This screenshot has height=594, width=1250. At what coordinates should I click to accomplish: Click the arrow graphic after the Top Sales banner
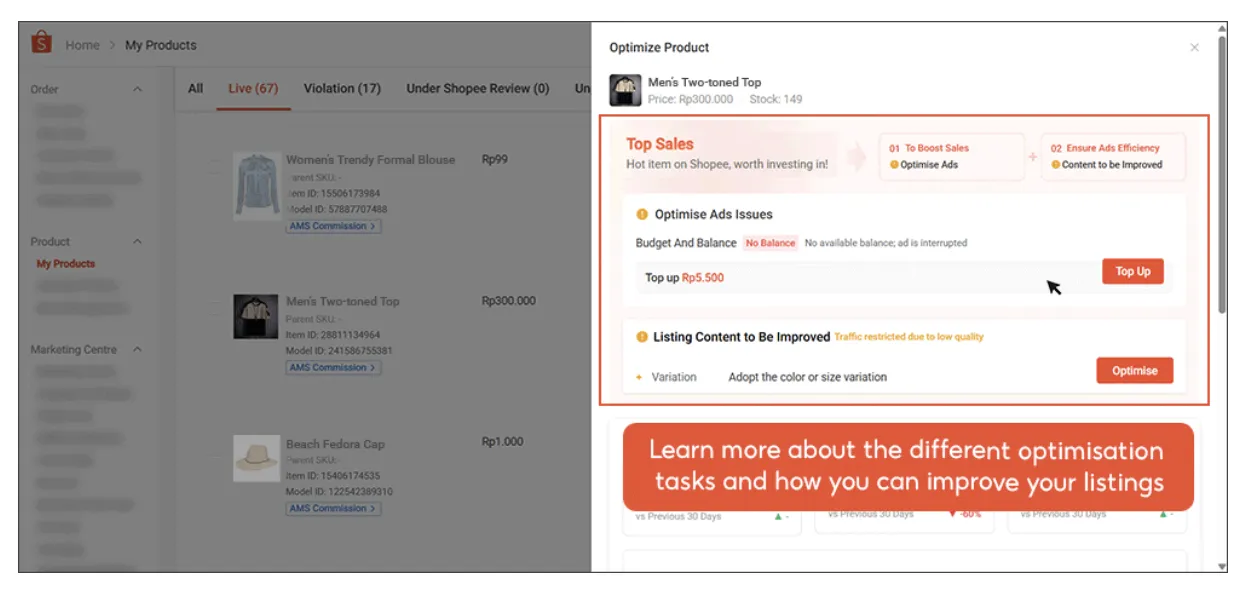(x=855, y=156)
